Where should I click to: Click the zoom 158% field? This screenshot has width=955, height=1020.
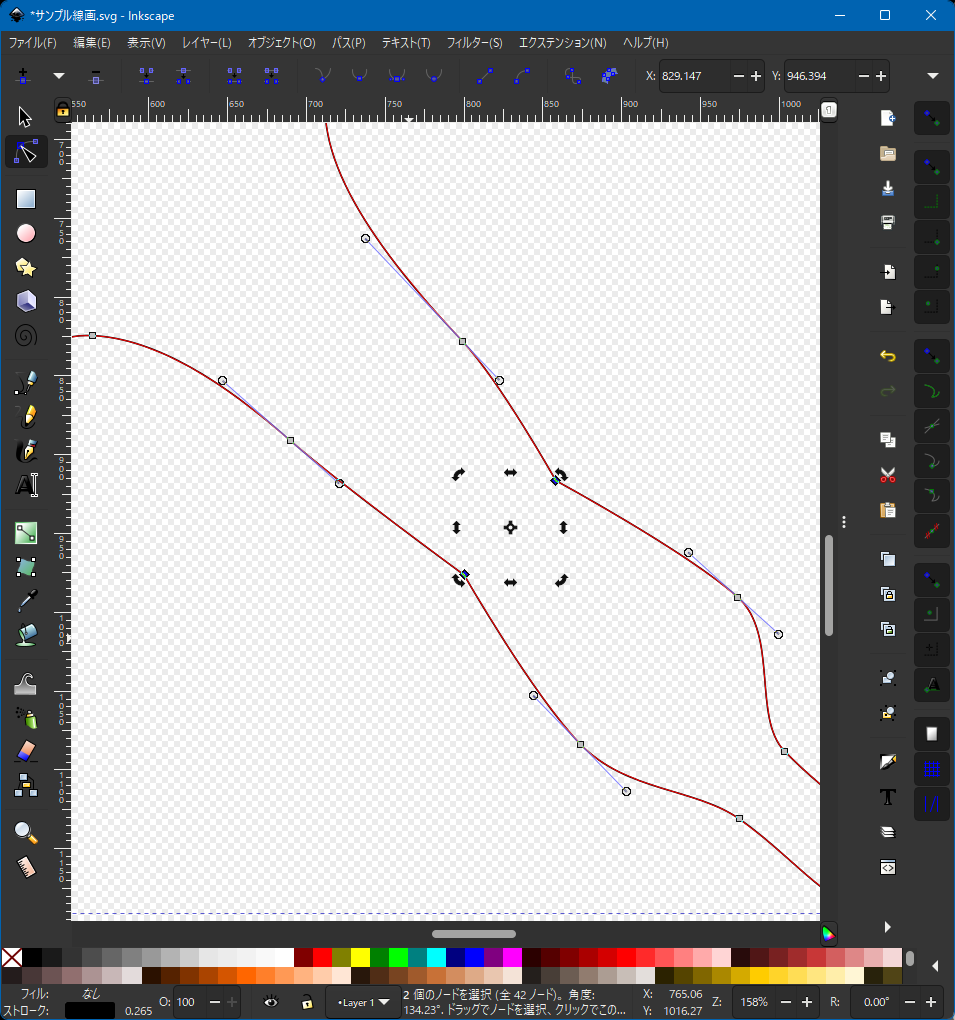(754, 1002)
